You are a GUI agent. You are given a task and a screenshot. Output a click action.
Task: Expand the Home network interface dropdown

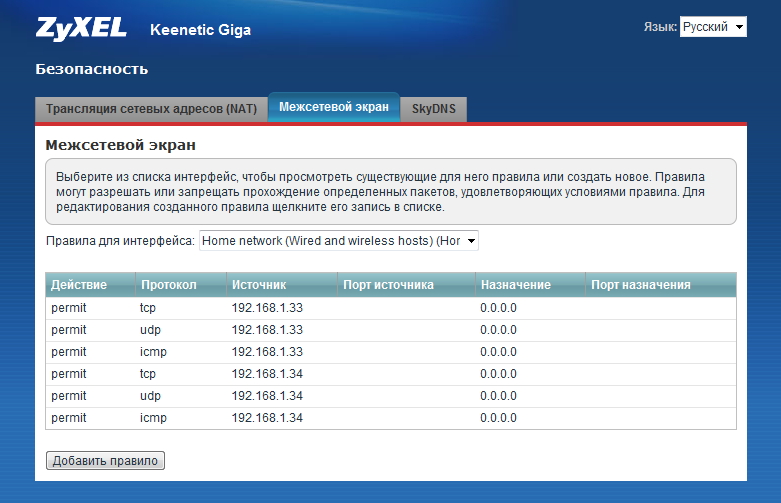339,241
